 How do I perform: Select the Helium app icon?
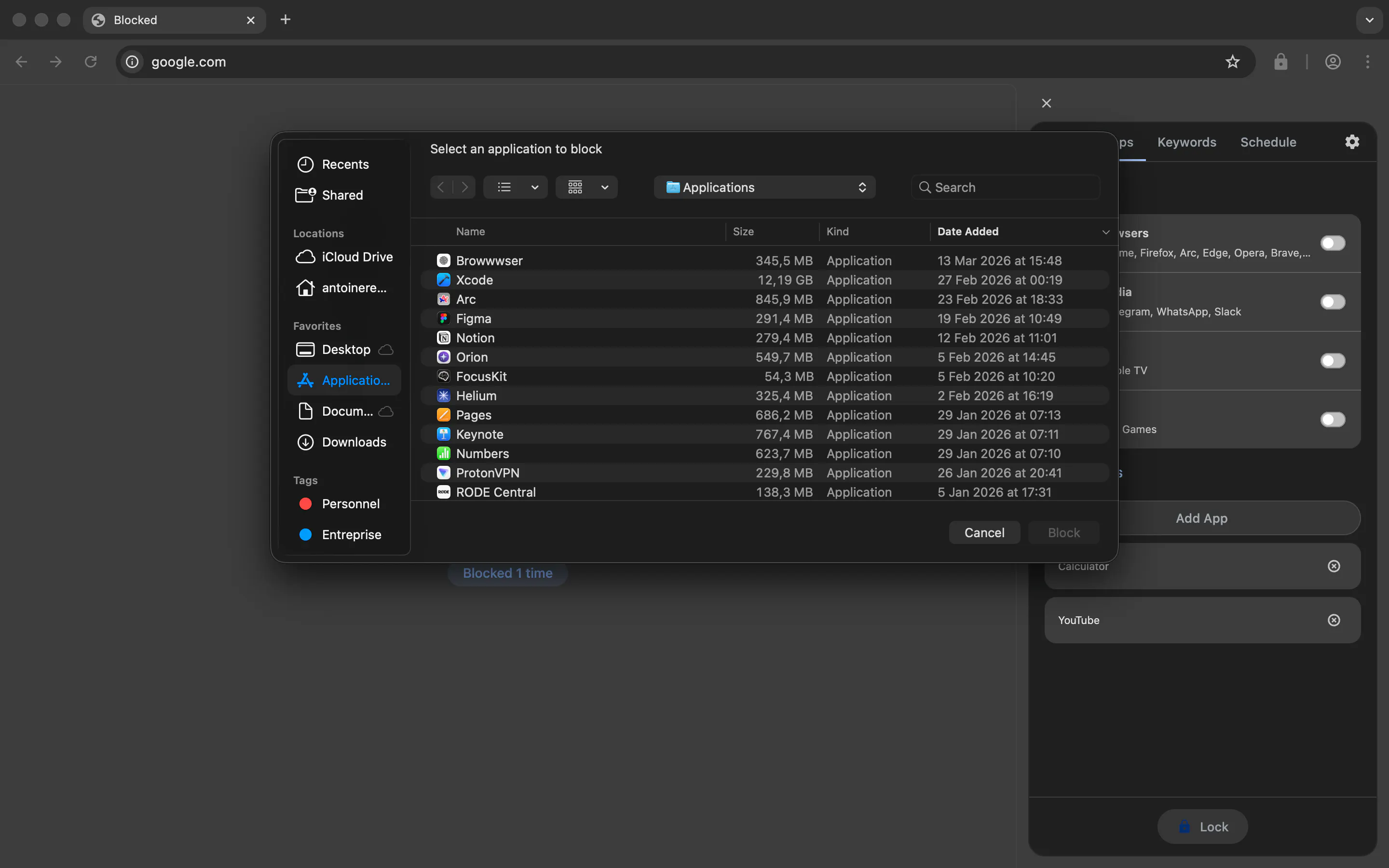[443, 396]
